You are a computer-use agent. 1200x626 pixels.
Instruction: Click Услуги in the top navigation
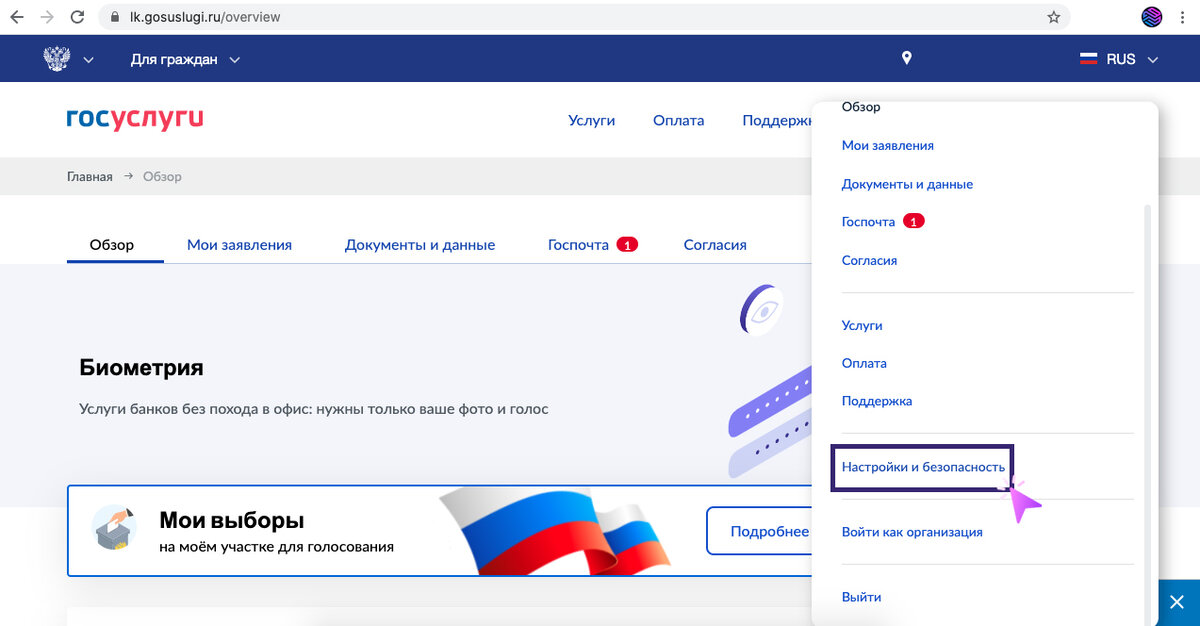click(591, 120)
